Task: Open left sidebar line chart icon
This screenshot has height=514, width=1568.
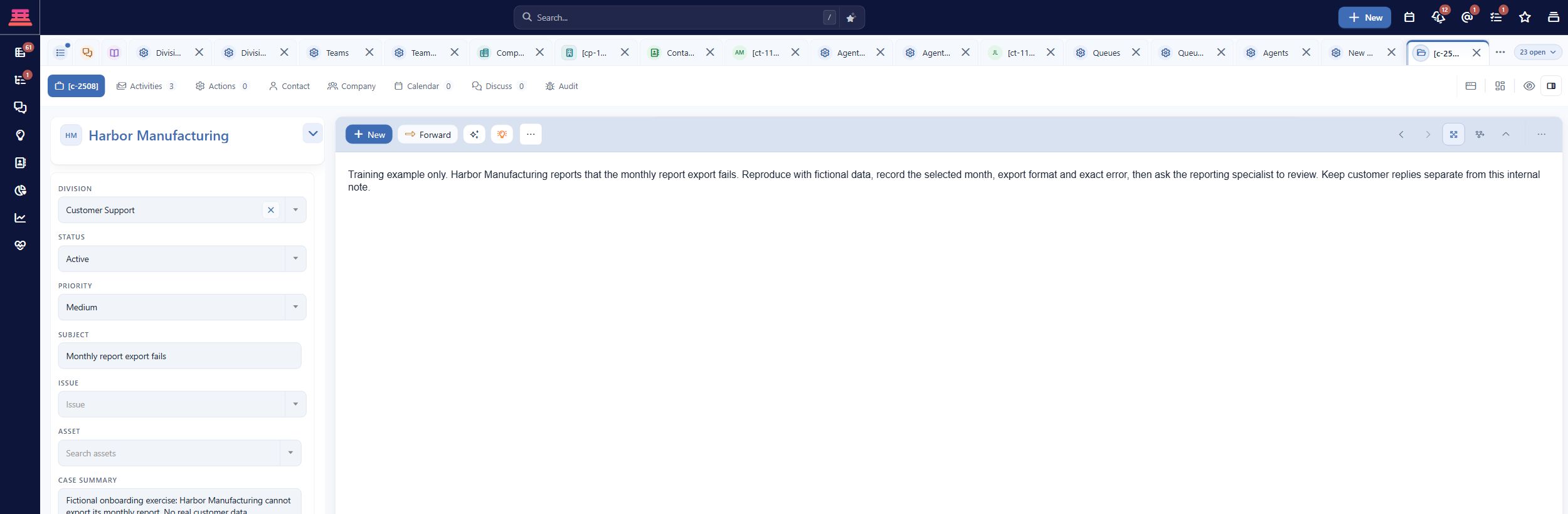Action: [x=20, y=218]
